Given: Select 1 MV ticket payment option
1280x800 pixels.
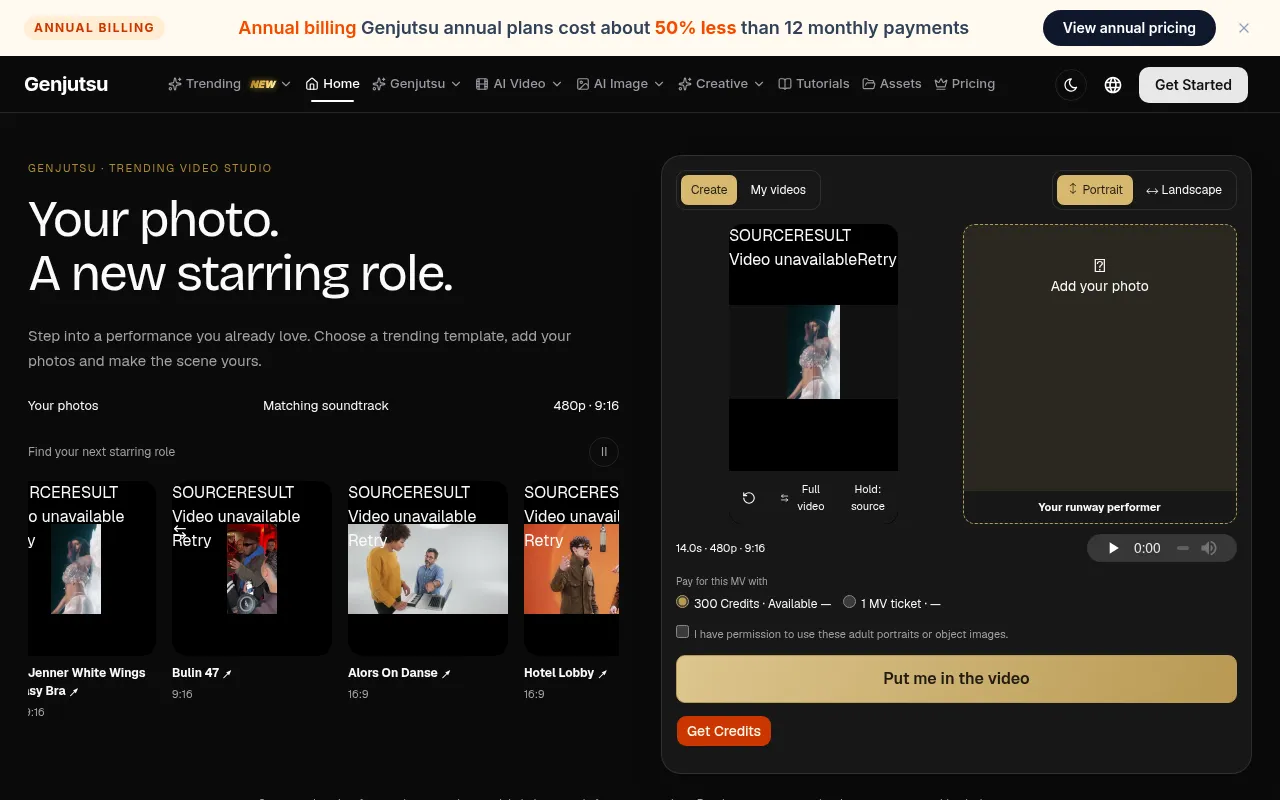Looking at the screenshot, I should pos(850,602).
